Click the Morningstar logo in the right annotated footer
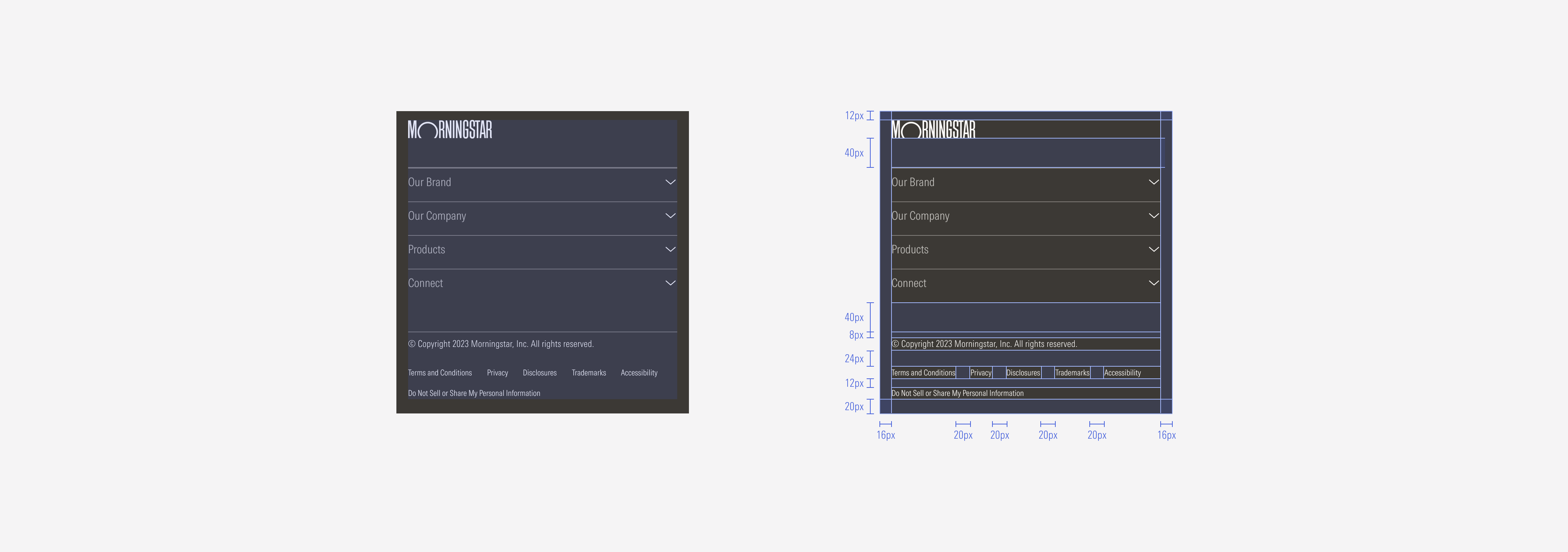The image size is (1568, 552). click(x=933, y=130)
